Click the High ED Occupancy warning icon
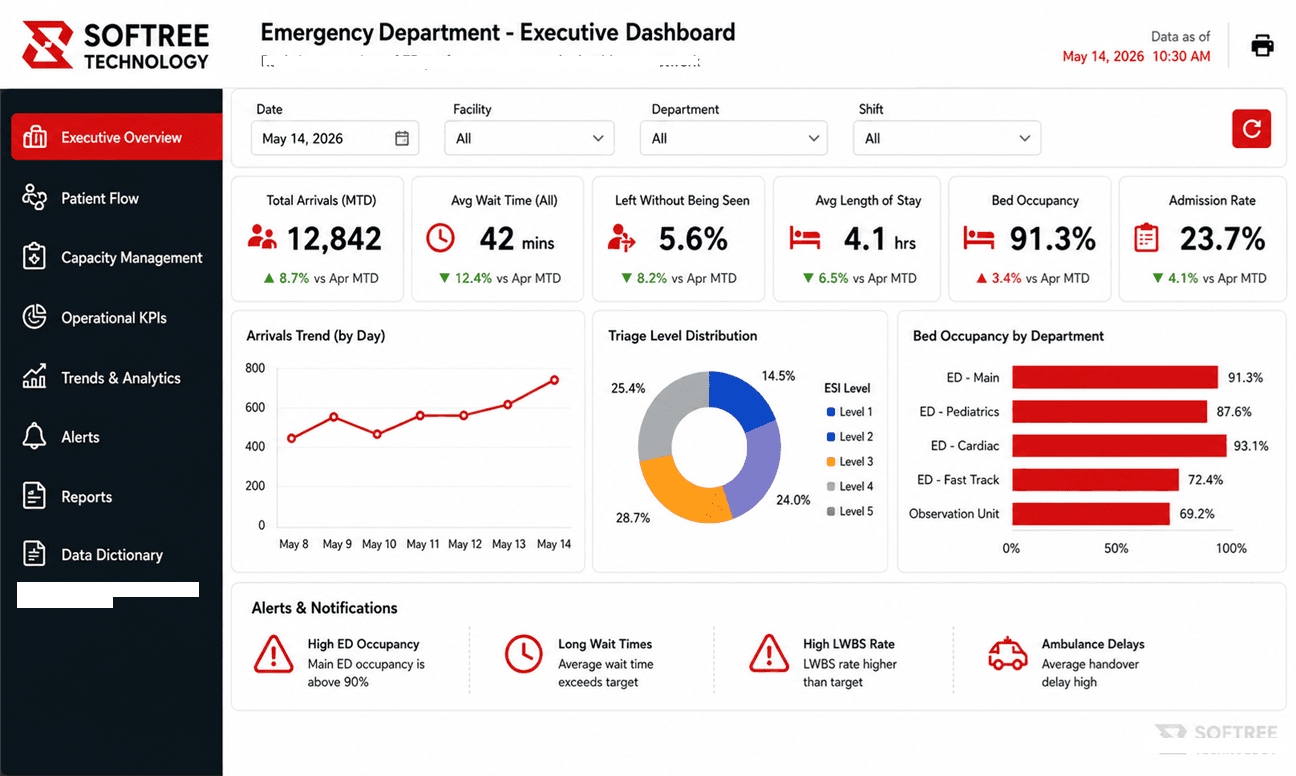The image size is (1296, 776). tap(273, 653)
